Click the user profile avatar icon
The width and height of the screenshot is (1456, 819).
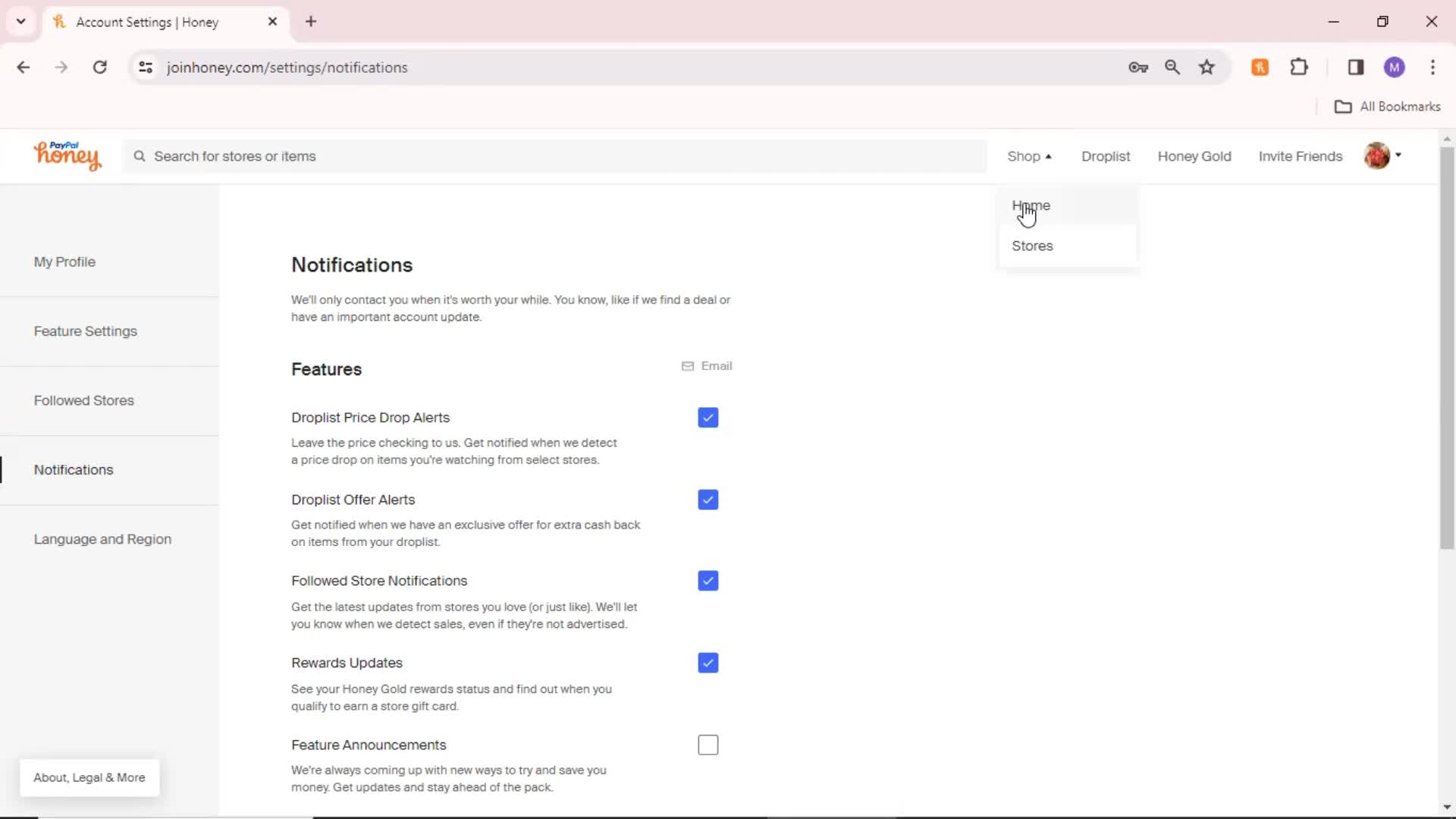1378,156
